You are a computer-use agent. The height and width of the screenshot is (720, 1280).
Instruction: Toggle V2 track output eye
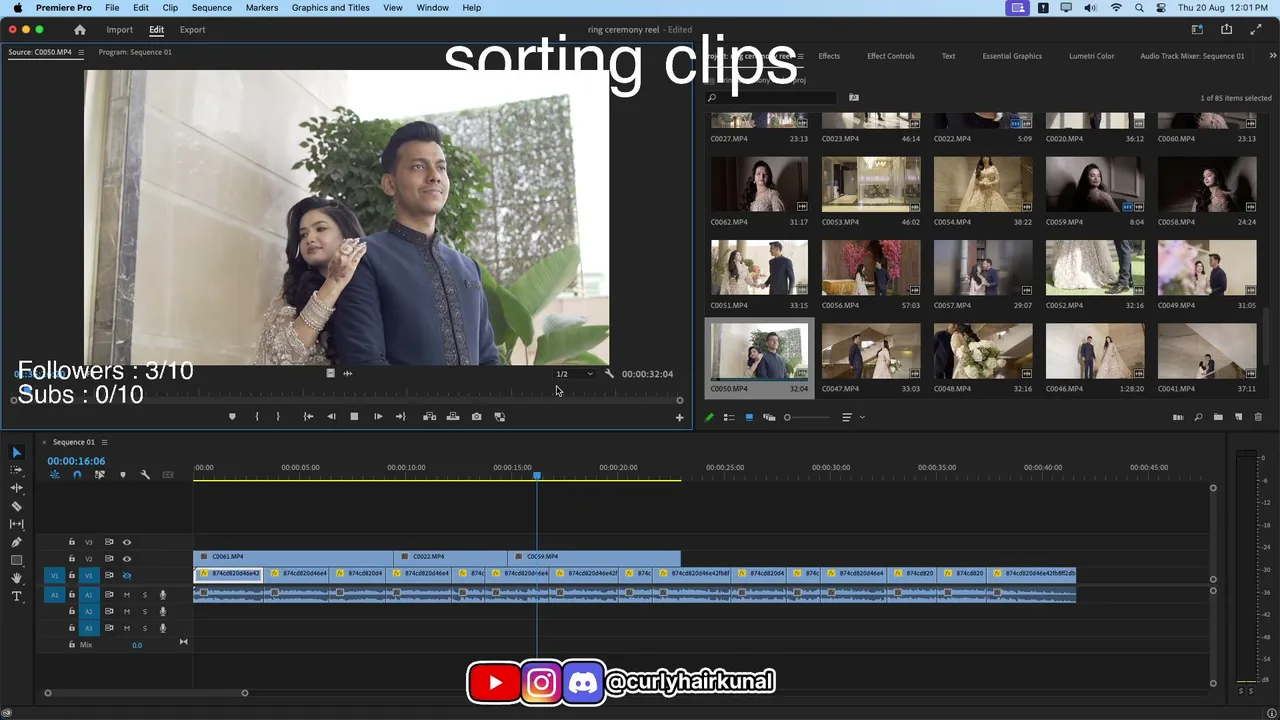(126, 559)
